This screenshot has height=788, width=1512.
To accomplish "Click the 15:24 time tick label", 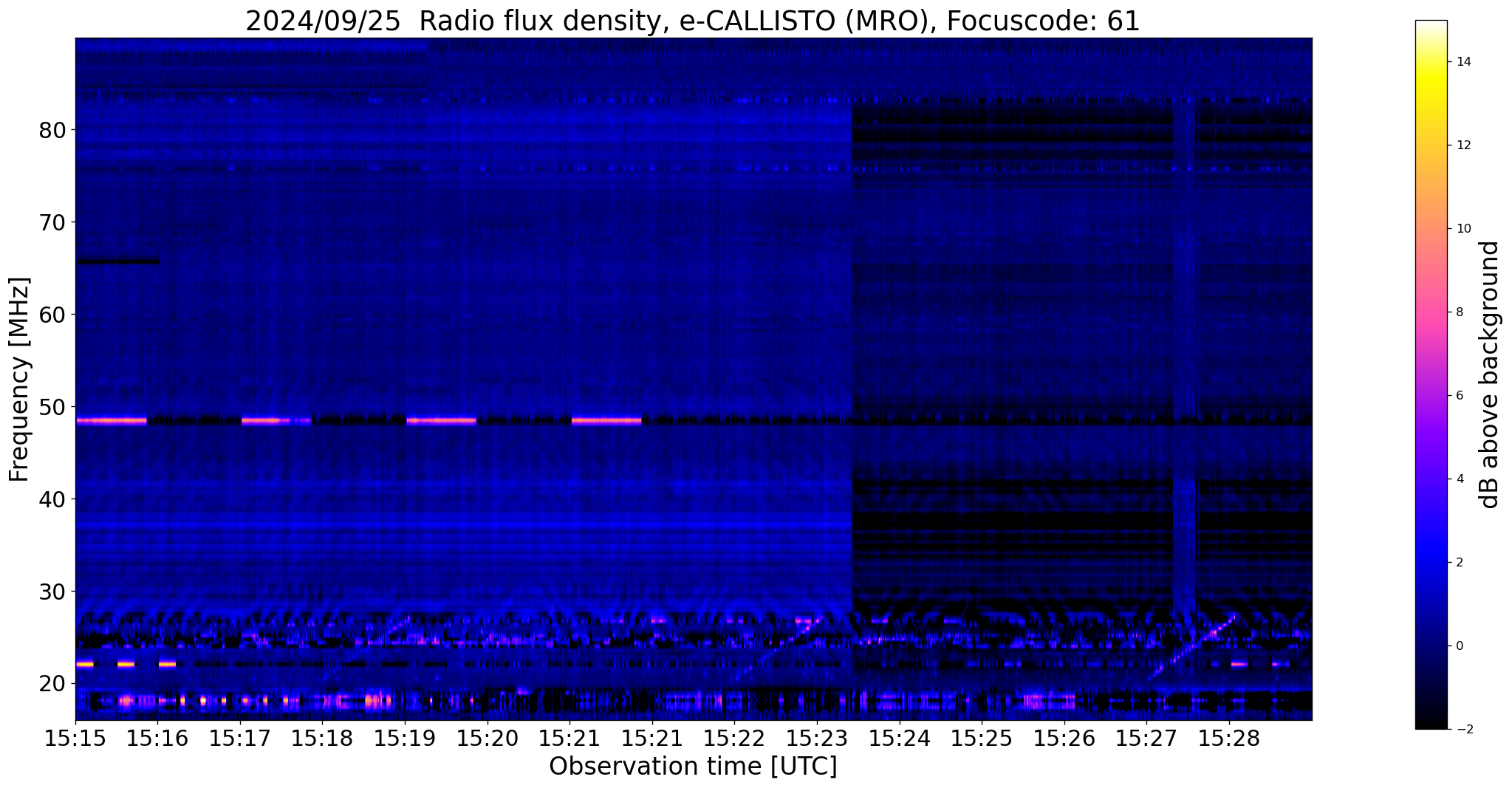I will coord(899,739).
